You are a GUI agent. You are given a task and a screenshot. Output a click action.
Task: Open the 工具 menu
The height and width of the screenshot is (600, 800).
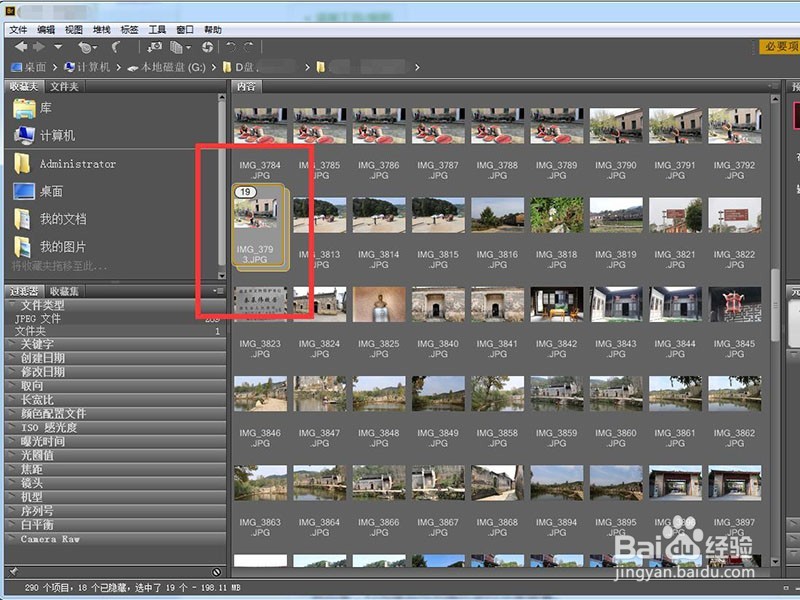(157, 30)
